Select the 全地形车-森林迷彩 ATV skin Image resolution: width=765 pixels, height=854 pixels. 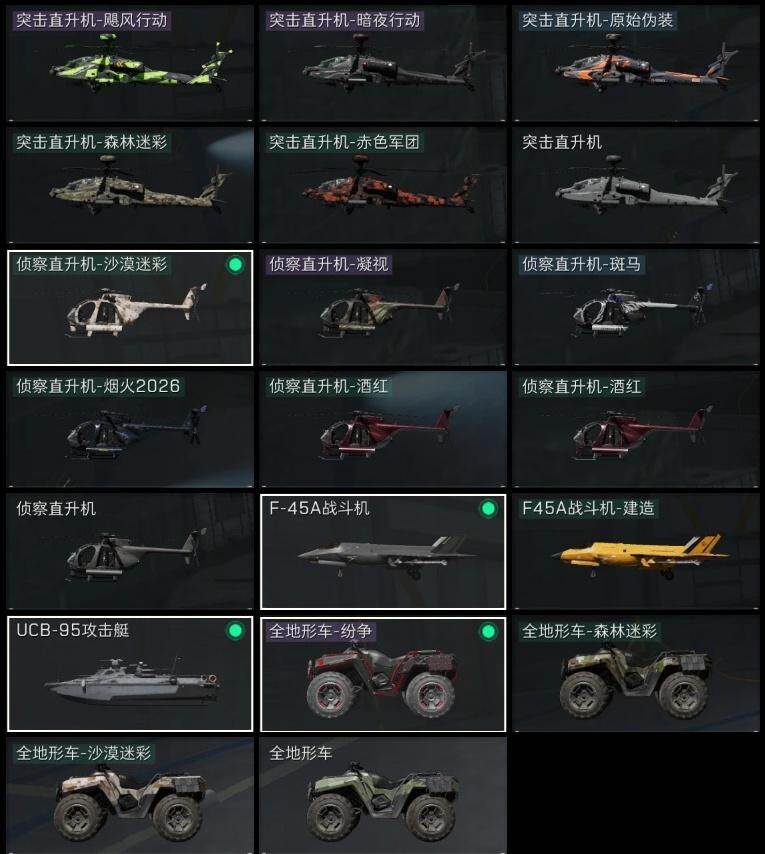tap(636, 674)
